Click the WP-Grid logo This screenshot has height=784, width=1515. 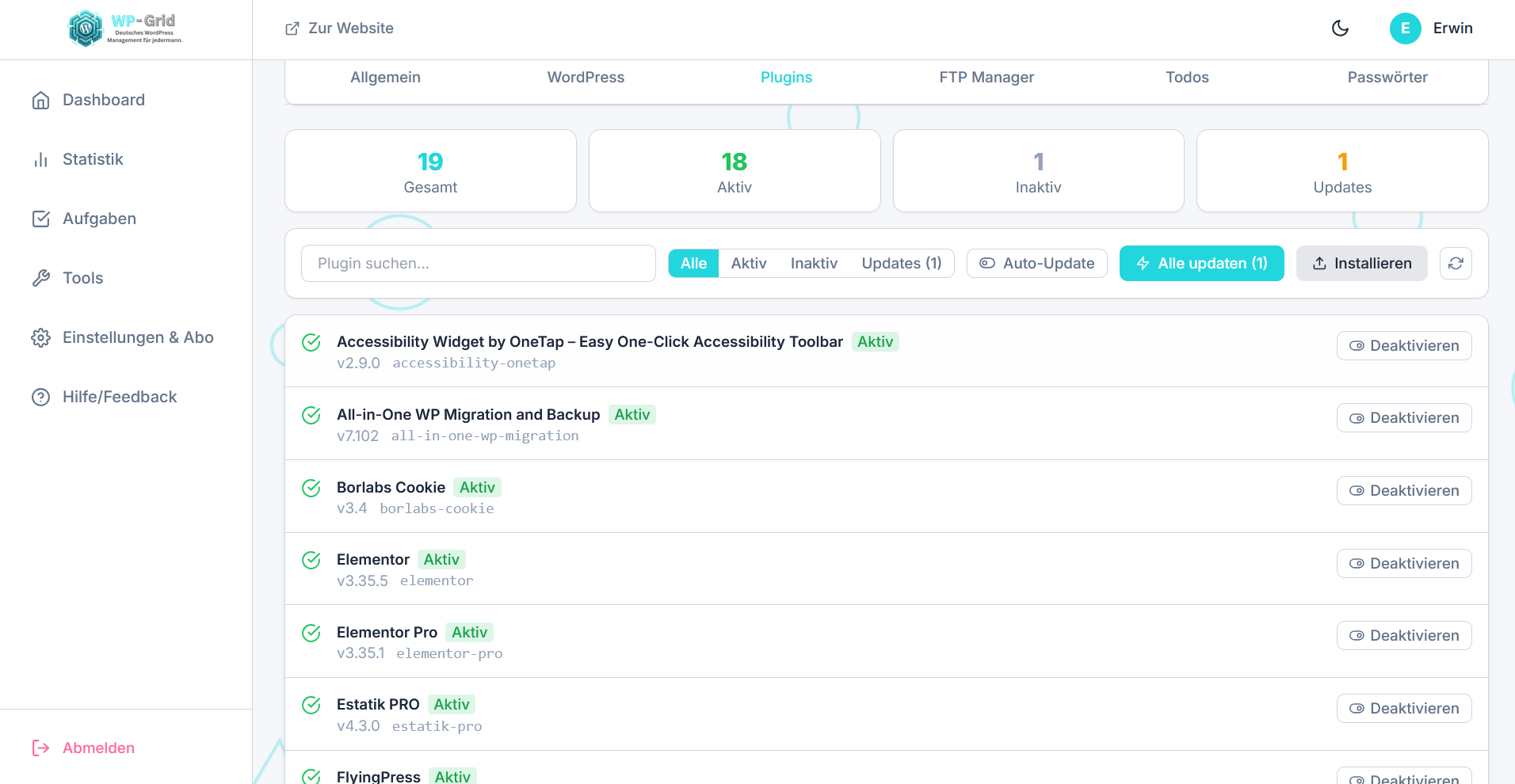[125, 29]
